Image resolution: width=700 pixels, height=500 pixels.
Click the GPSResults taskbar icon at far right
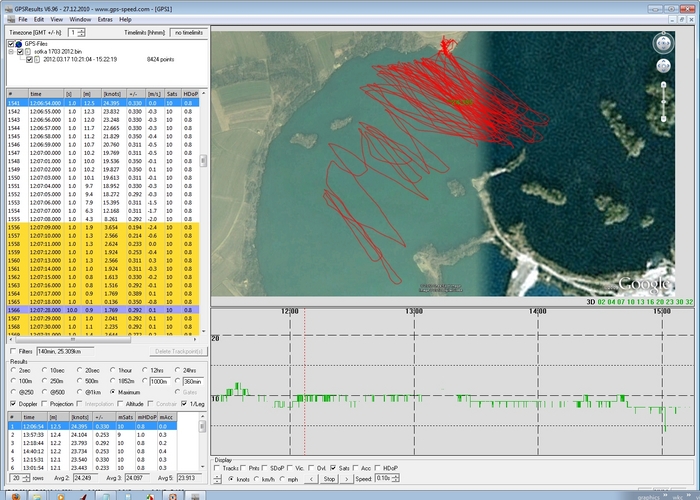pyautogui.click(x=195, y=496)
